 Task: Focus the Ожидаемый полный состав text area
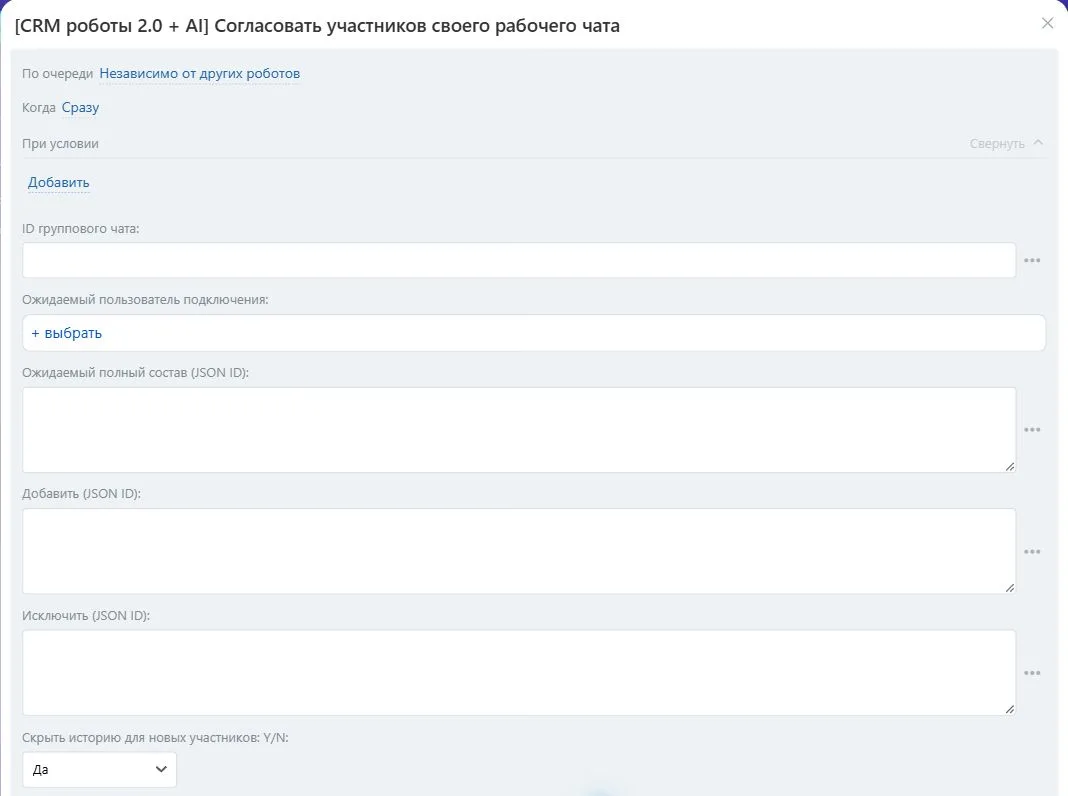[519, 430]
